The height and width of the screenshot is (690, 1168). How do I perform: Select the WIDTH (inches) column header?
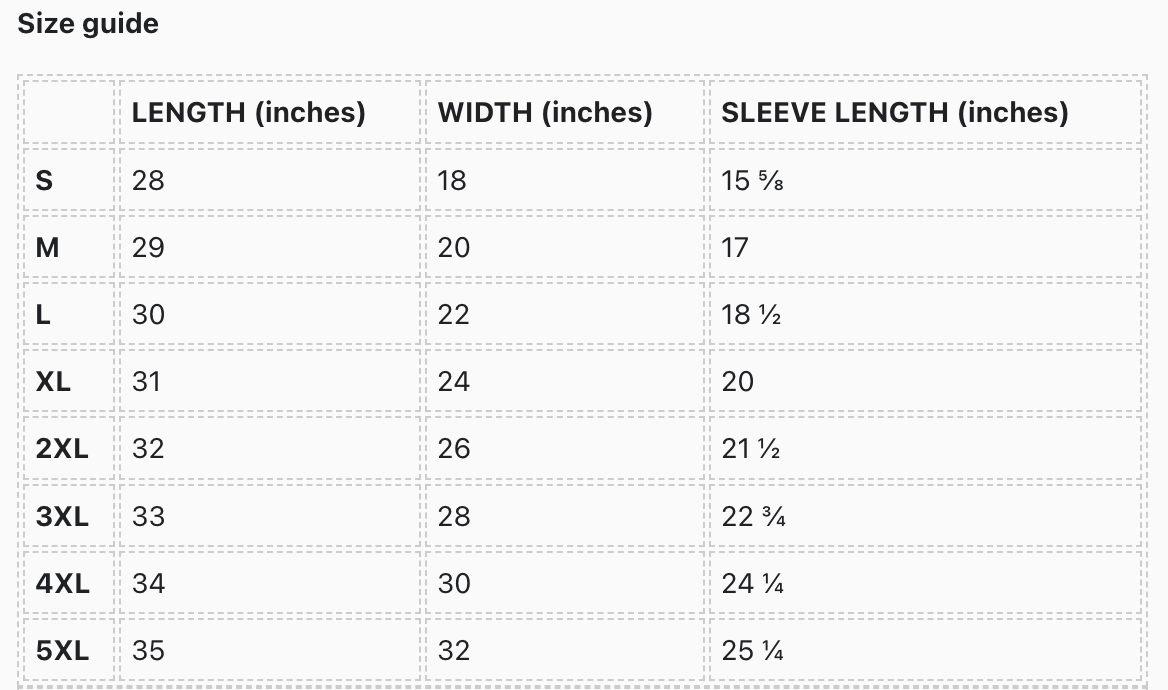pyautogui.click(x=545, y=113)
